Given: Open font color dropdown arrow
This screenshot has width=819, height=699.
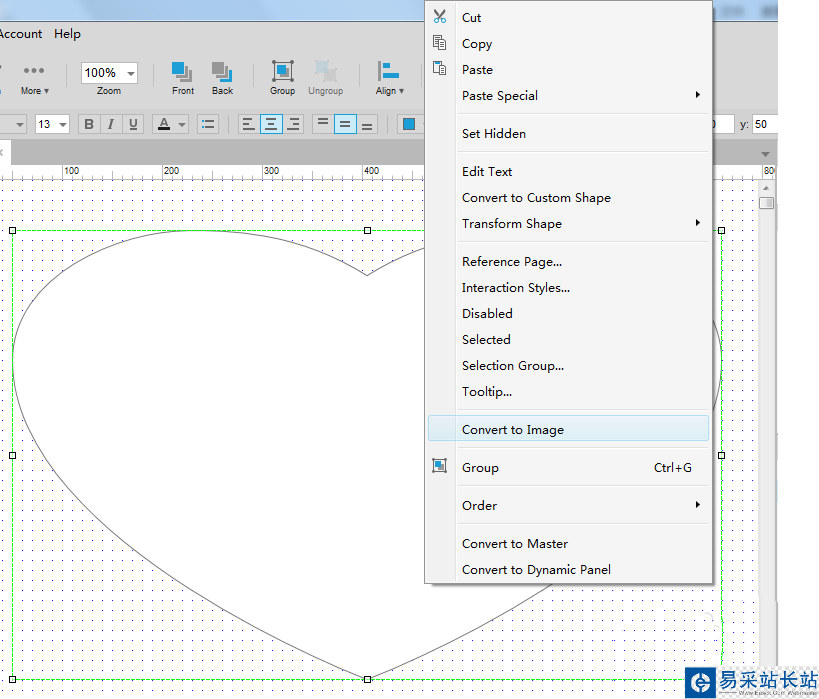Looking at the screenshot, I should coord(182,125).
